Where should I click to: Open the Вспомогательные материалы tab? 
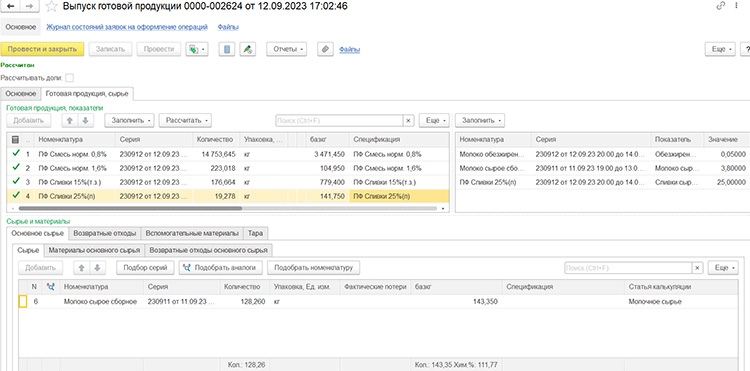point(192,233)
